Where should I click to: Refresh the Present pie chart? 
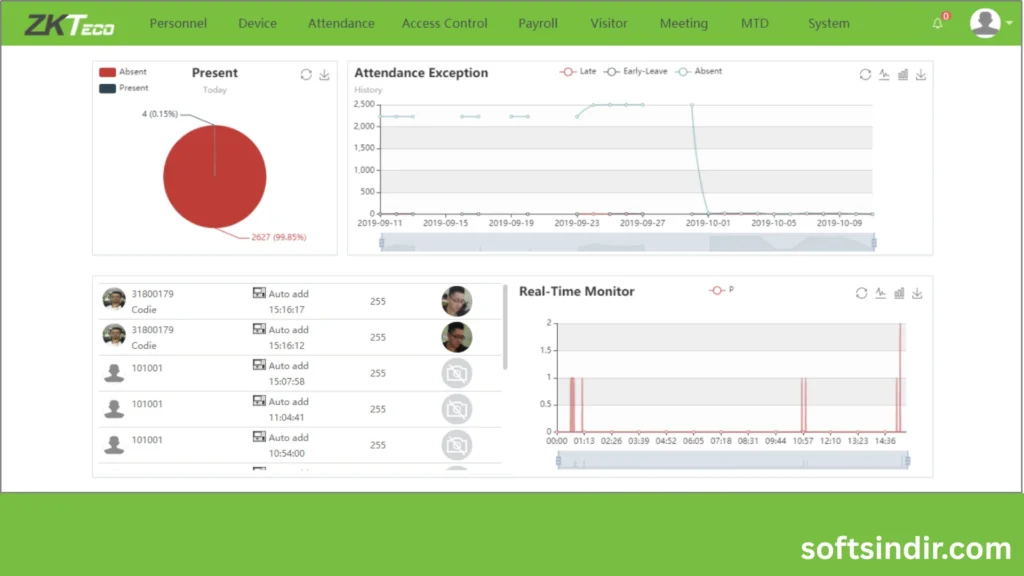(x=306, y=75)
